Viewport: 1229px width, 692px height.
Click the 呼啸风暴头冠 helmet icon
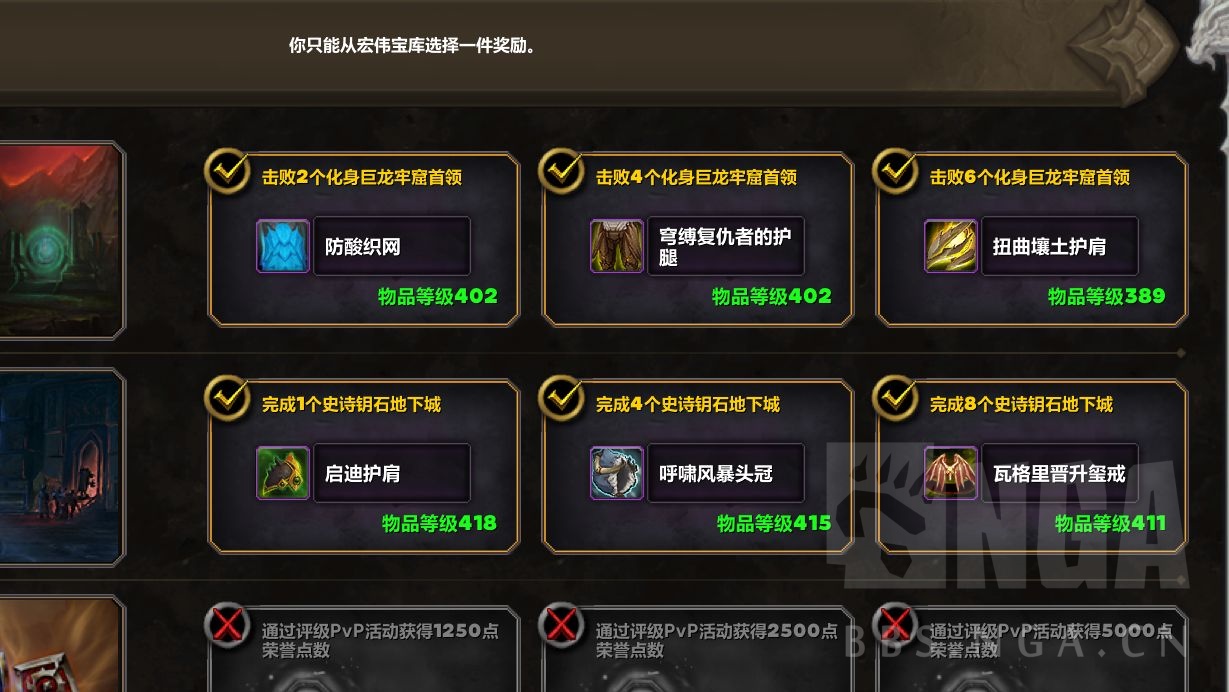617,473
